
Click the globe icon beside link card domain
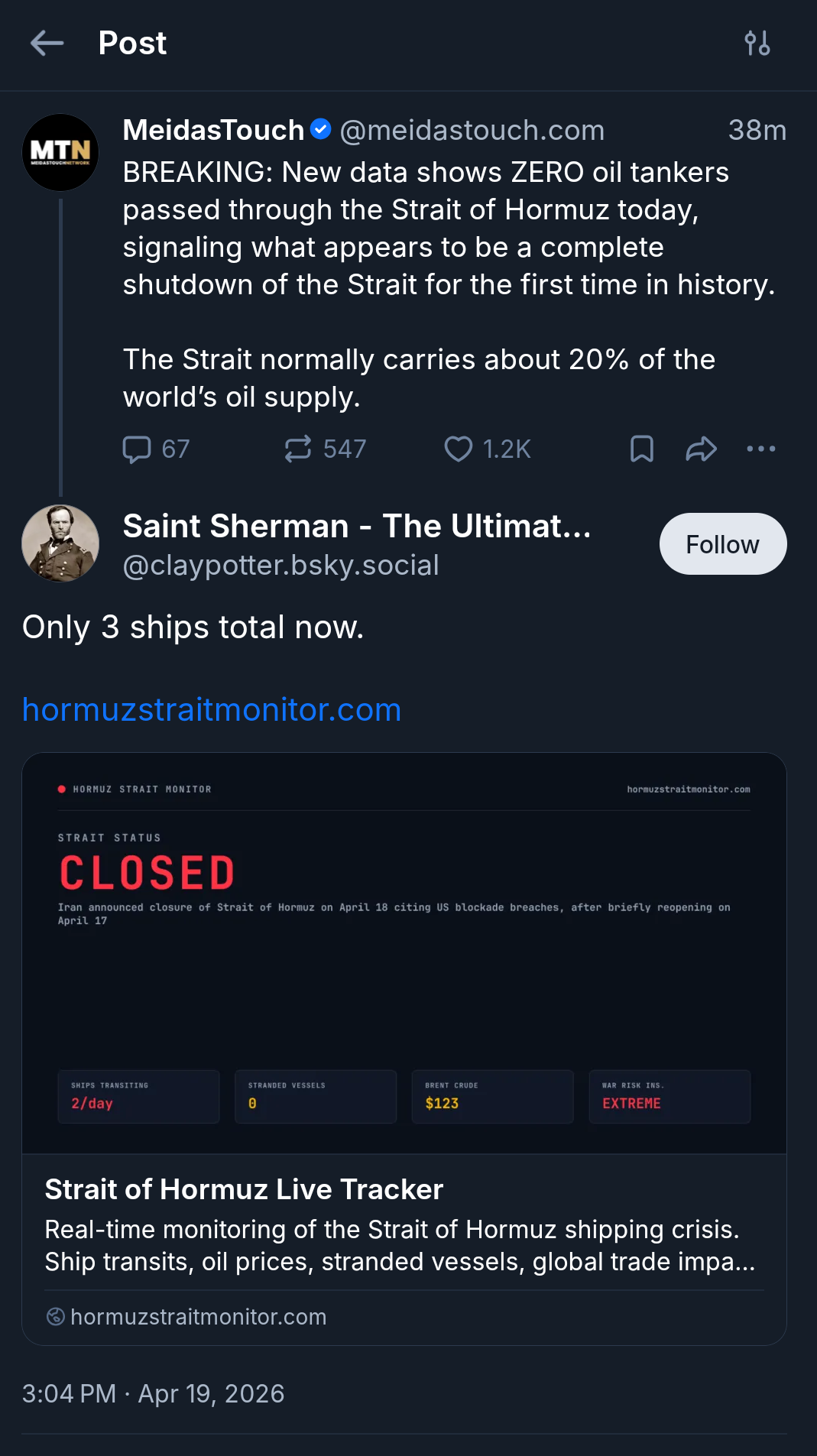point(56,1316)
